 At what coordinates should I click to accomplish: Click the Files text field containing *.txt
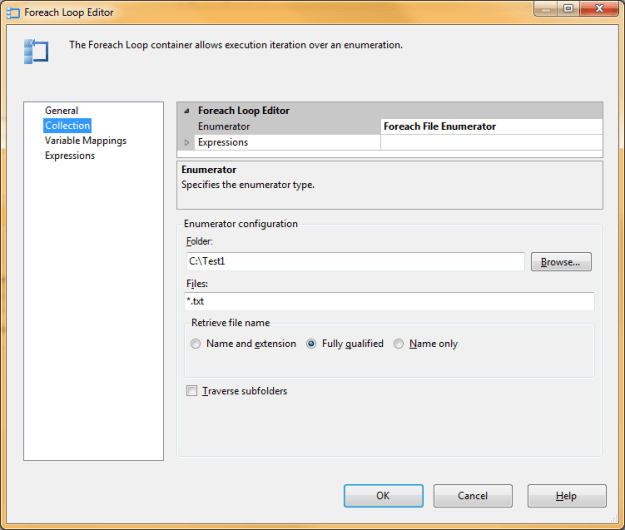coord(389,301)
